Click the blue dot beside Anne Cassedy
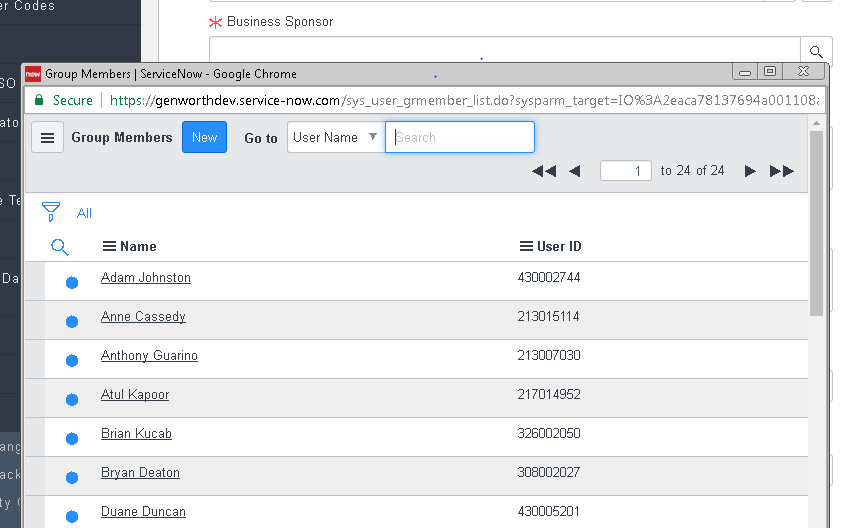Screen dimensions: 852x528 pyautogui.click(x=72, y=322)
